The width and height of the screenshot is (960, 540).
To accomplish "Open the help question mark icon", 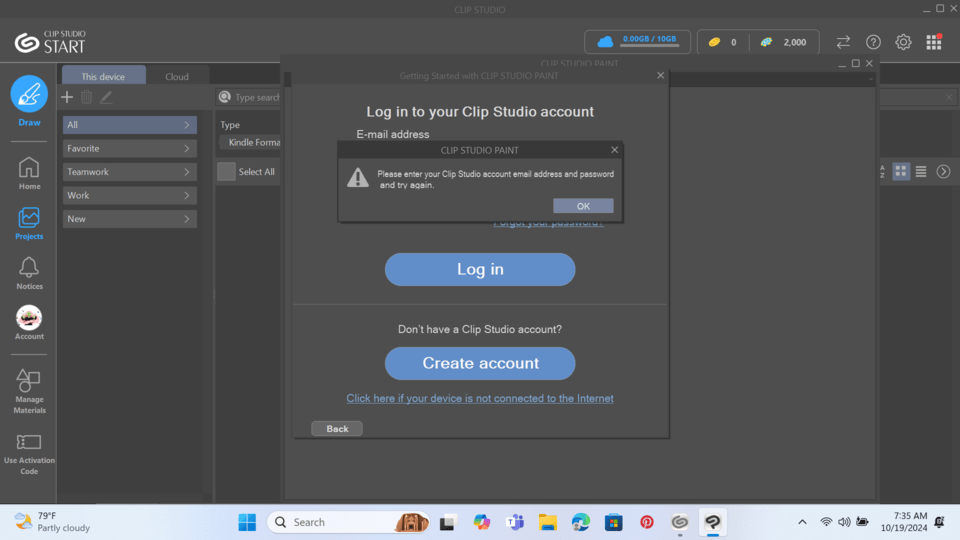I will 873,42.
